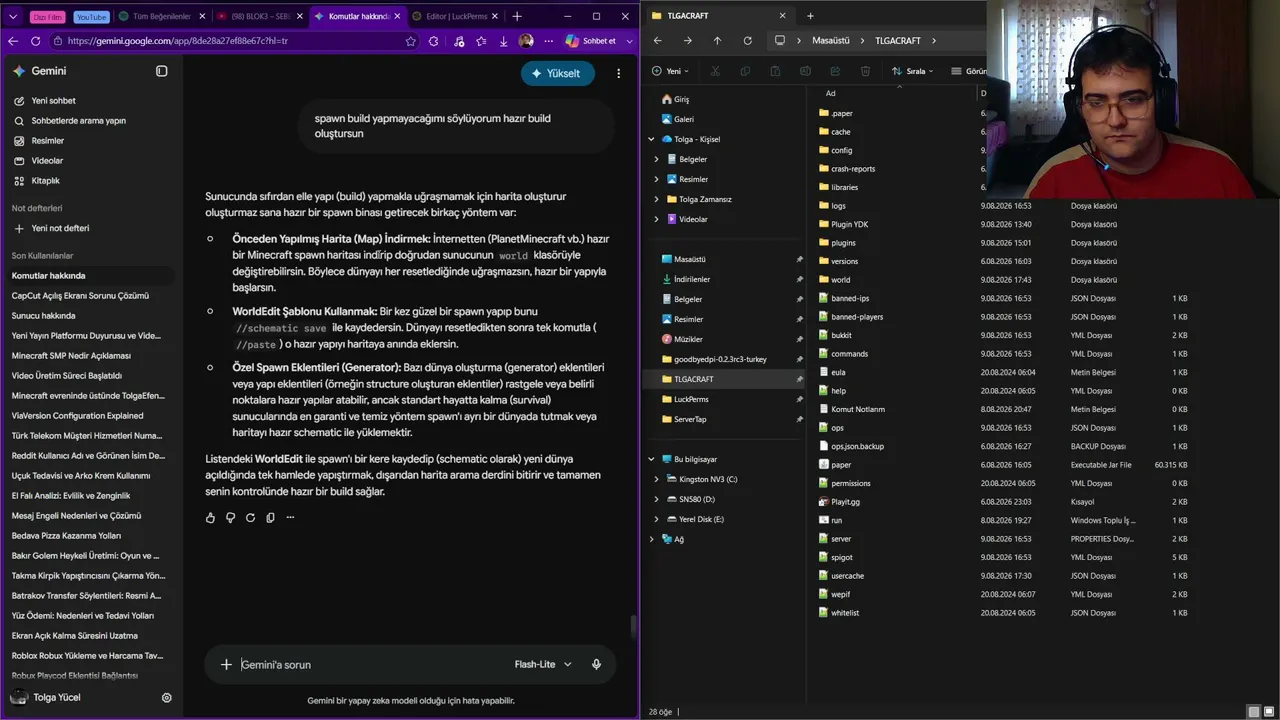Screen dimensions: 1280x720
Task: Open the Flash-Lite model selector dropdown
Action: [x=543, y=664]
